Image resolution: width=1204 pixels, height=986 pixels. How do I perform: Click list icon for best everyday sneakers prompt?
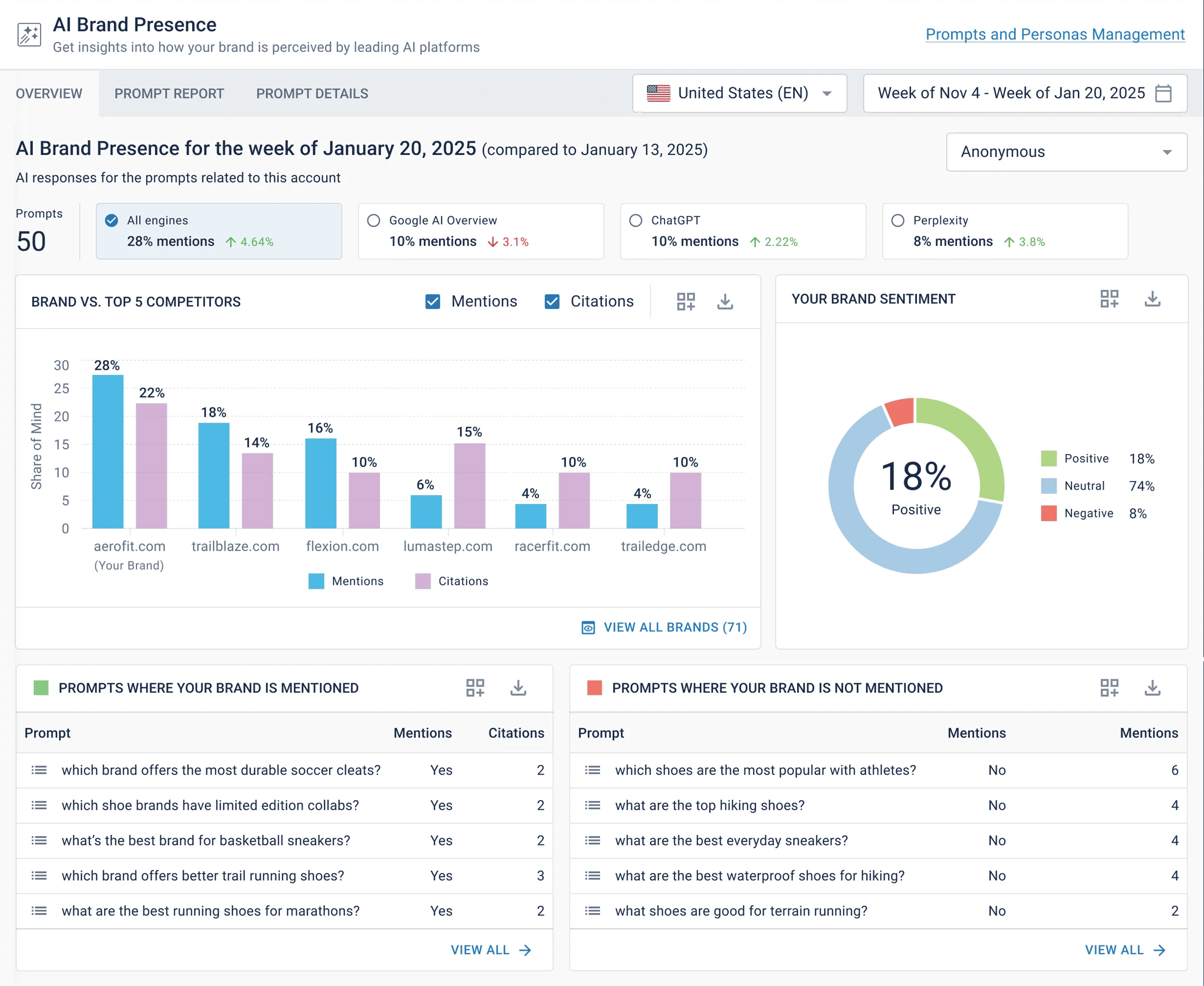[x=593, y=841]
